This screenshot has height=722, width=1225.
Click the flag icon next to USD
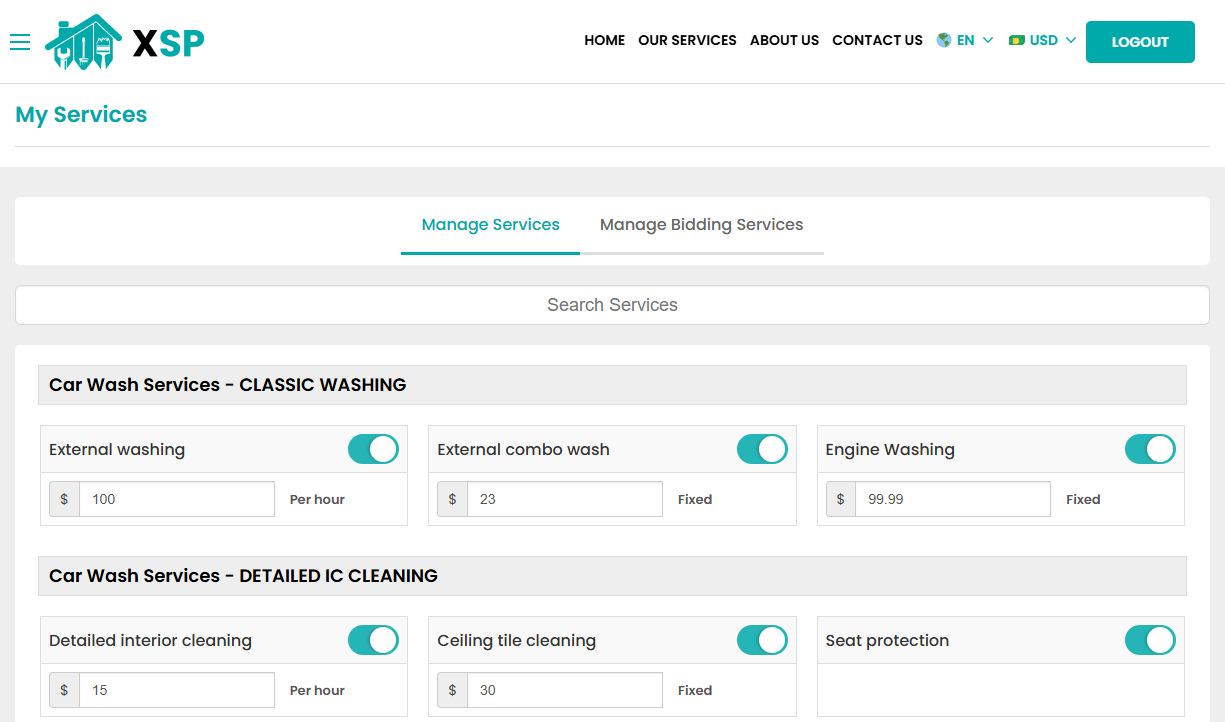tap(1019, 40)
